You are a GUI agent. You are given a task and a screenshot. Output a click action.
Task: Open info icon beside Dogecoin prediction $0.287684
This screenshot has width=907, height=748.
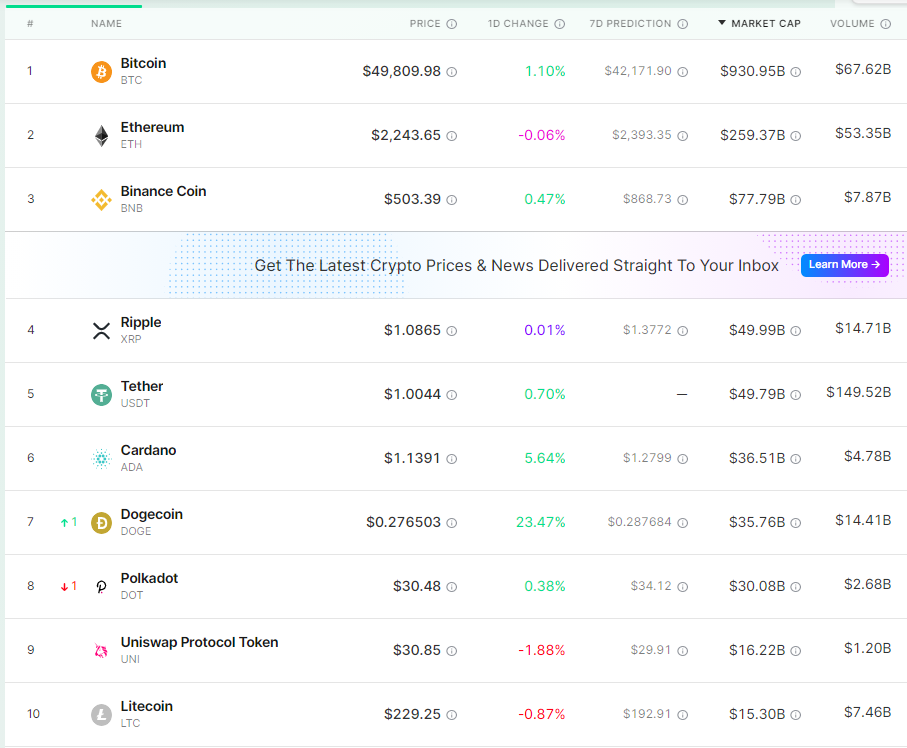683,523
